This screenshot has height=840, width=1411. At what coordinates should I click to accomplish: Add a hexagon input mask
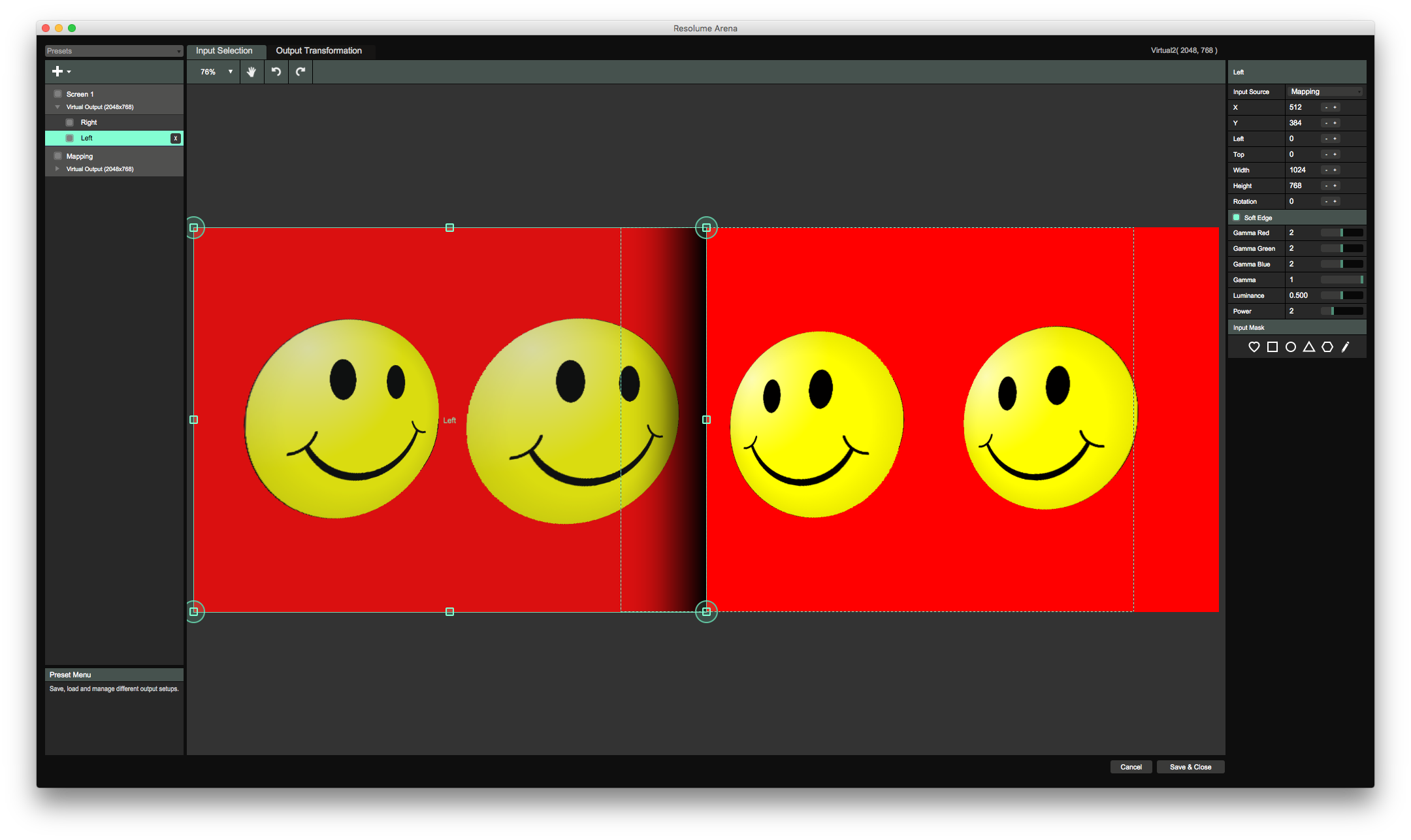pos(1327,347)
